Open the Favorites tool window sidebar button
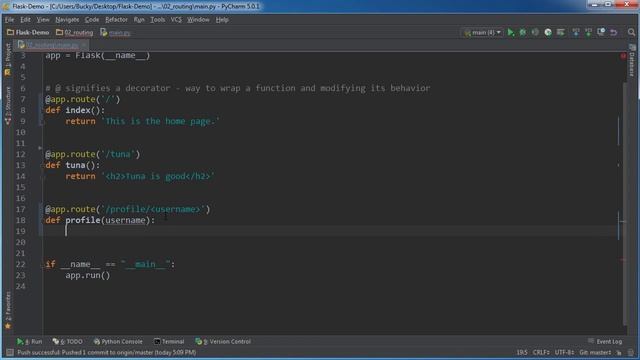The height and width of the screenshot is (360, 640). coord(8,310)
